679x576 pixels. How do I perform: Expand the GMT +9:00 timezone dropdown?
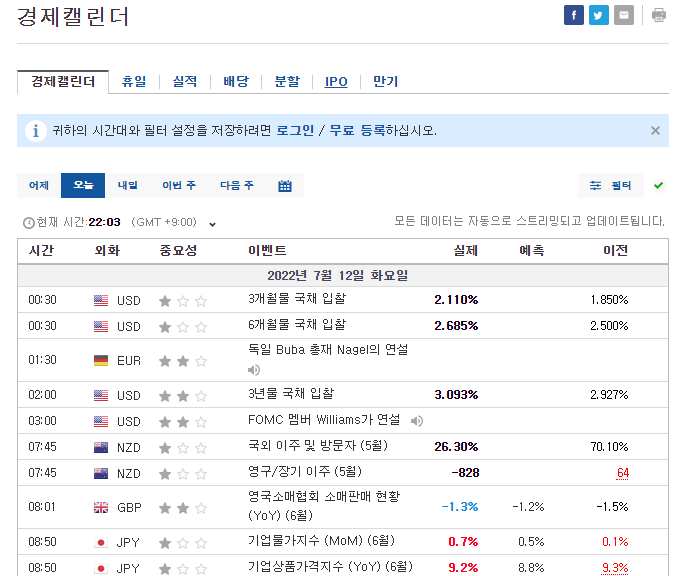coord(212,224)
